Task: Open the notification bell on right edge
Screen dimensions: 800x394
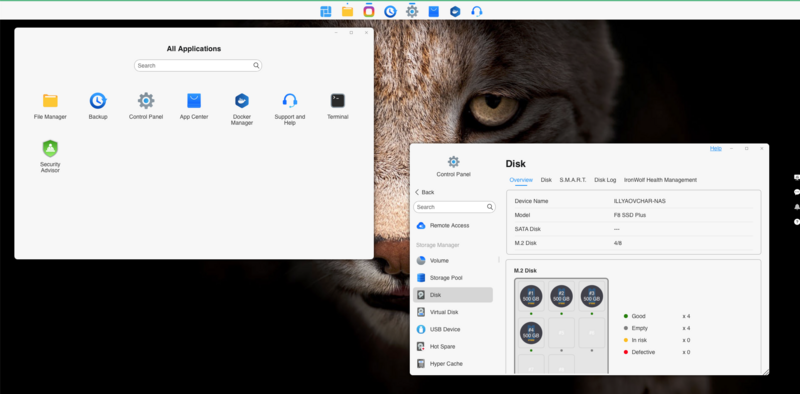Action: (x=796, y=207)
